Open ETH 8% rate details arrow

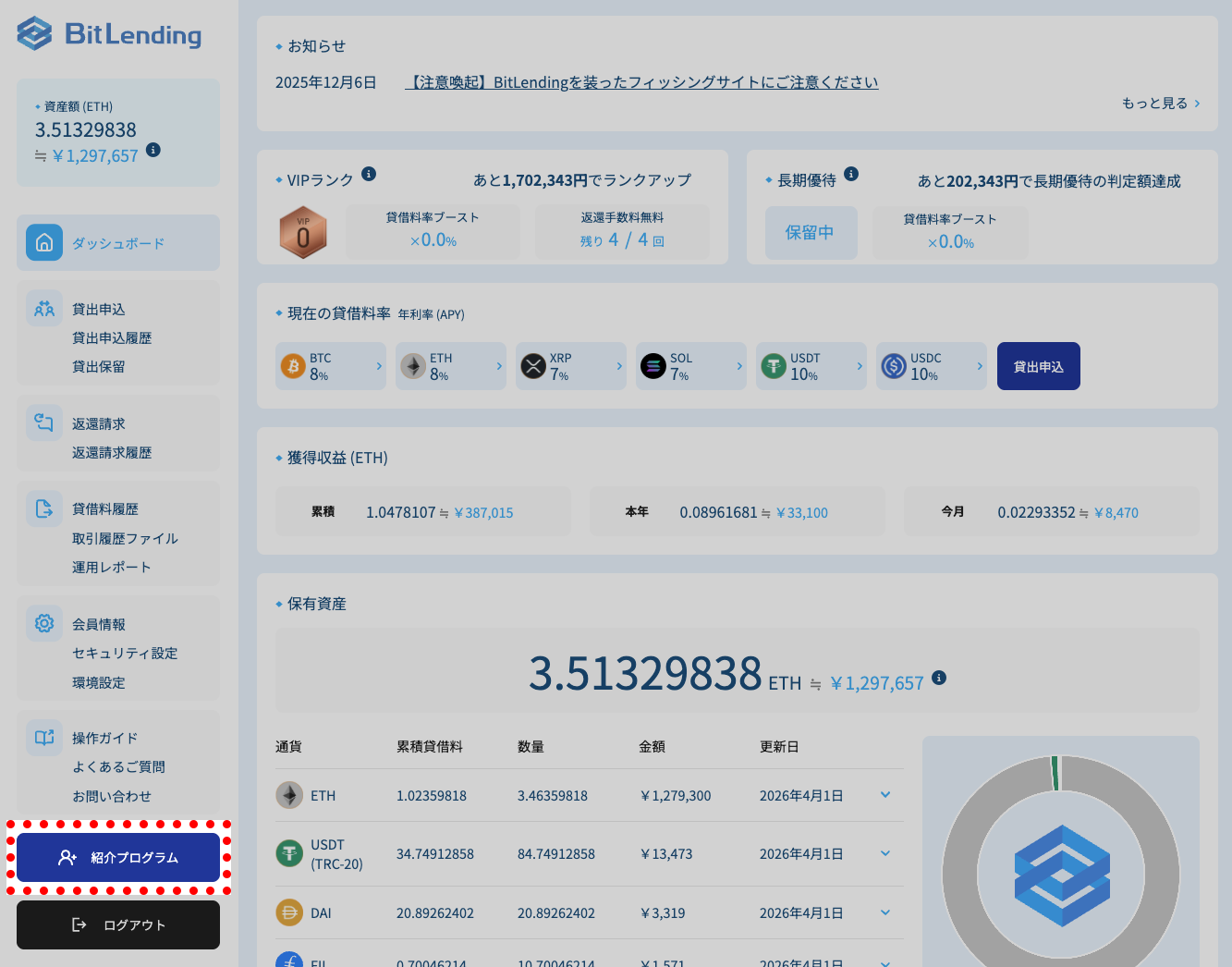499,366
